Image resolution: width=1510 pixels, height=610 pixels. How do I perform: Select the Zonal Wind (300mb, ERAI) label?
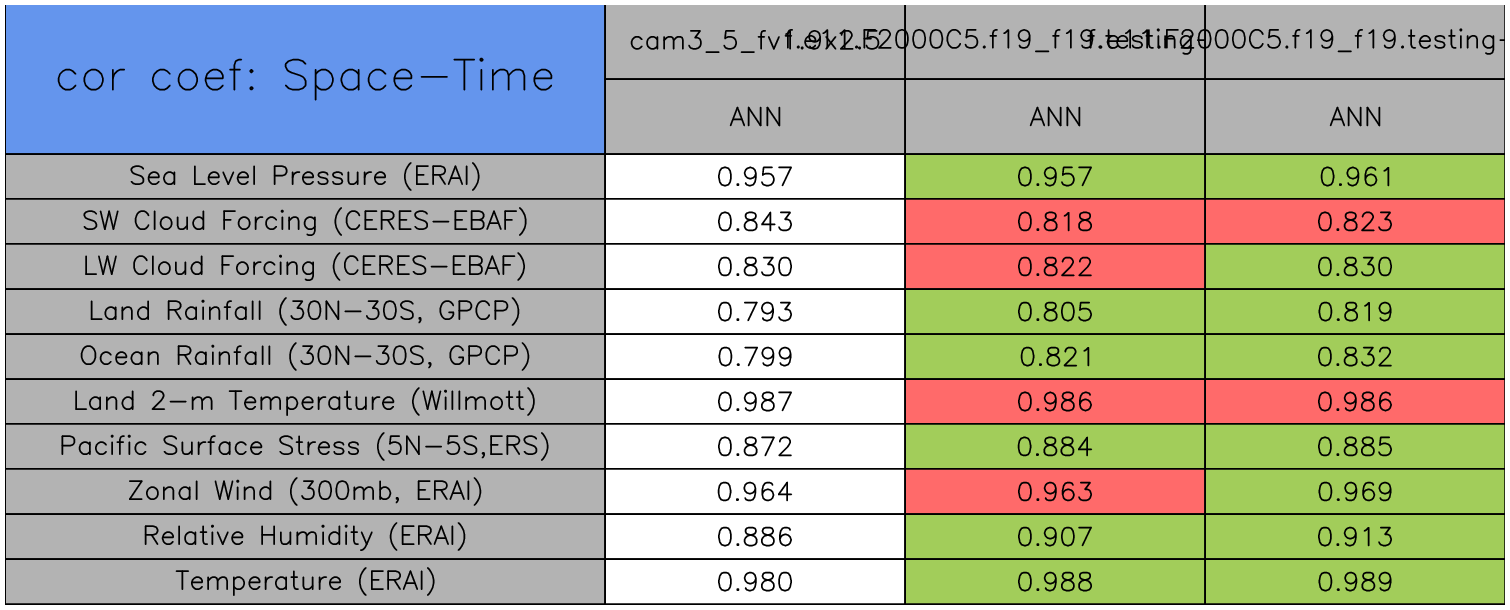[305, 492]
